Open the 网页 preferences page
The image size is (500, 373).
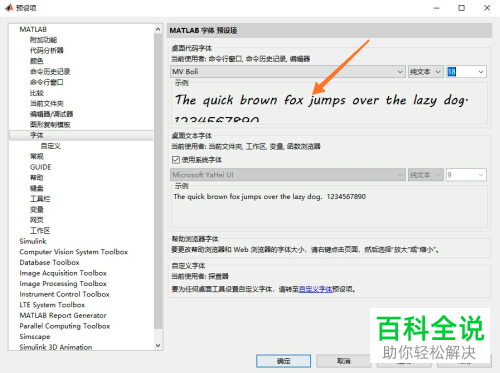click(x=37, y=220)
